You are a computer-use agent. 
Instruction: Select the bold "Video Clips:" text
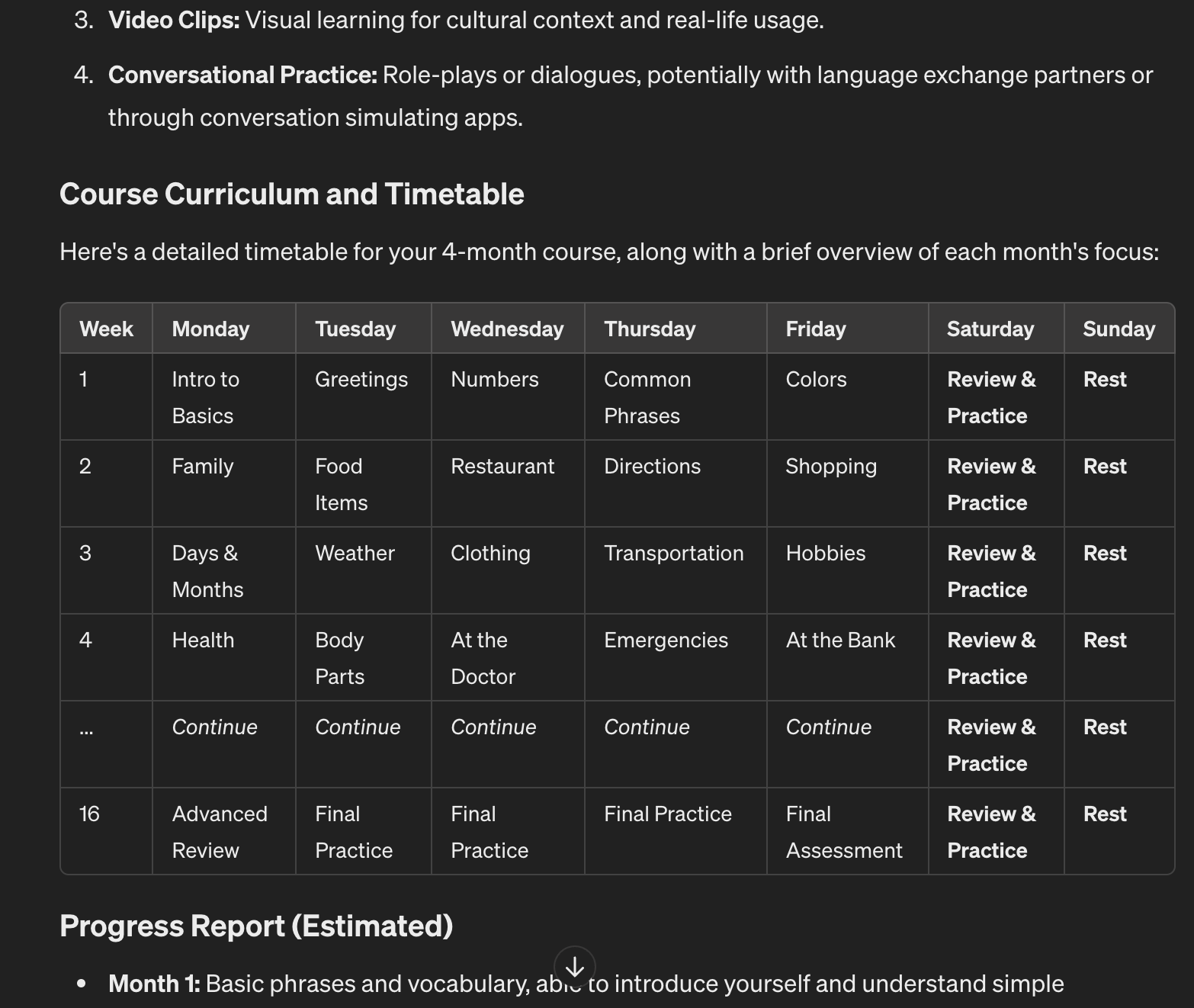point(173,20)
